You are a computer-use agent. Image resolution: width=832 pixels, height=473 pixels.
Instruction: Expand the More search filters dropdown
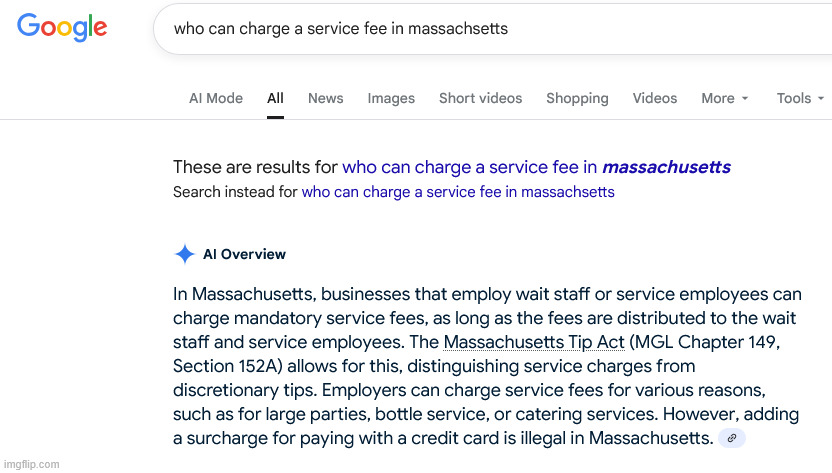[x=725, y=98]
